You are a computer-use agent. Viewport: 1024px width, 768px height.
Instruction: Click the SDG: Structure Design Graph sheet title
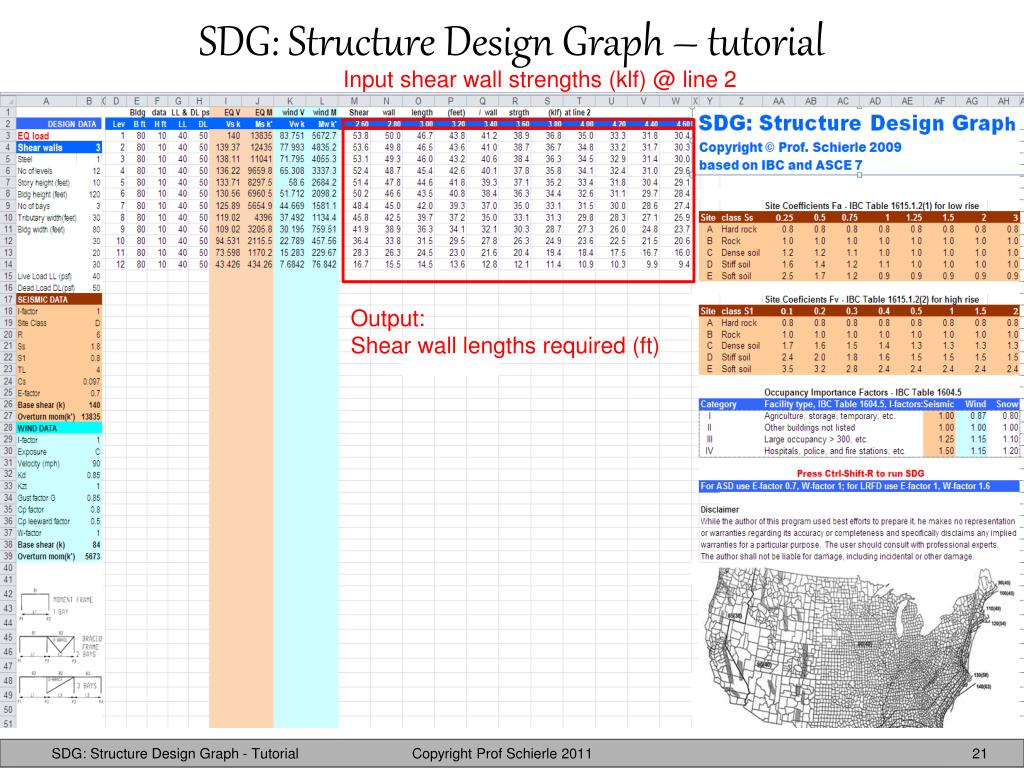pyautogui.click(x=857, y=123)
